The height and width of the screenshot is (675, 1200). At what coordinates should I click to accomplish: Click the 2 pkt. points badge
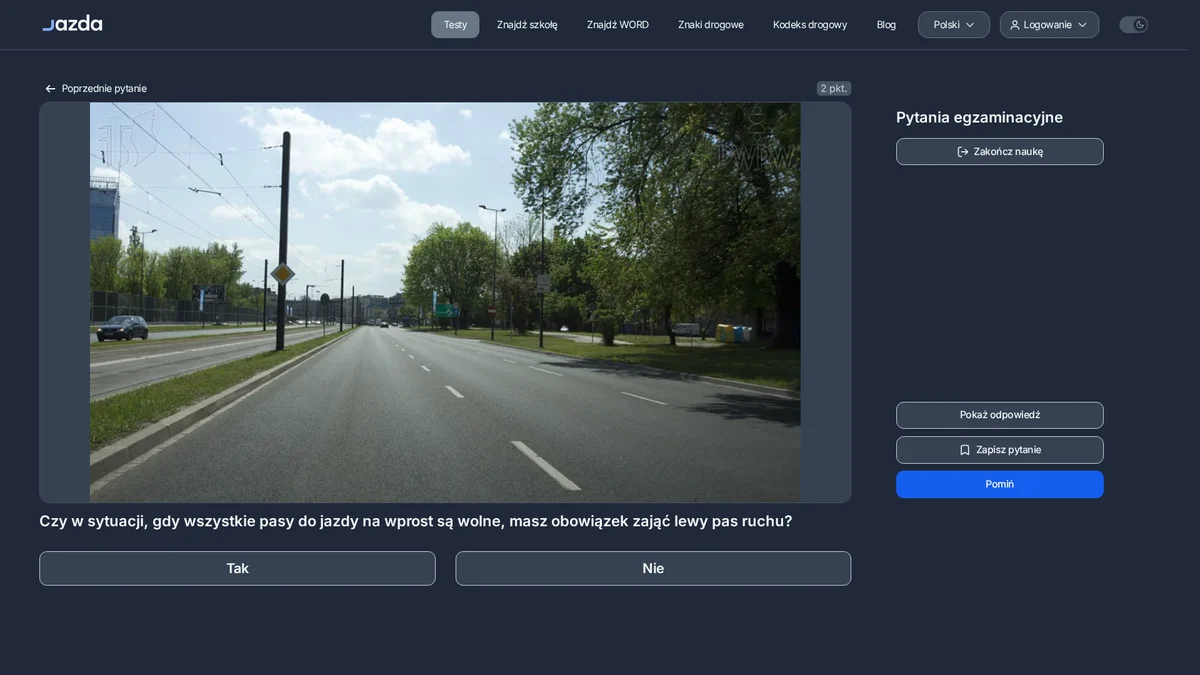coord(834,88)
